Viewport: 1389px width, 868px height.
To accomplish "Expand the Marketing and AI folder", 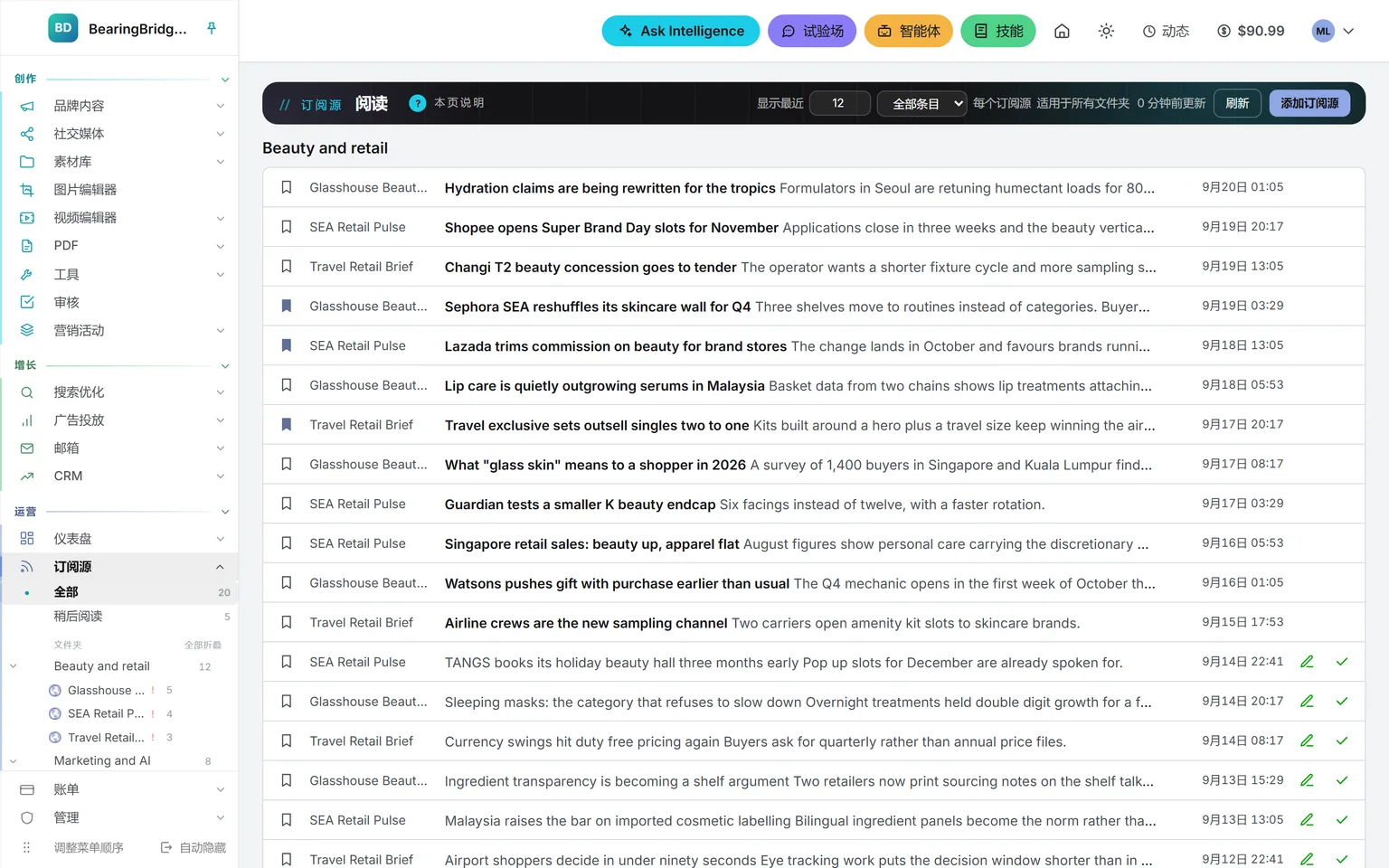I will click(x=13, y=761).
